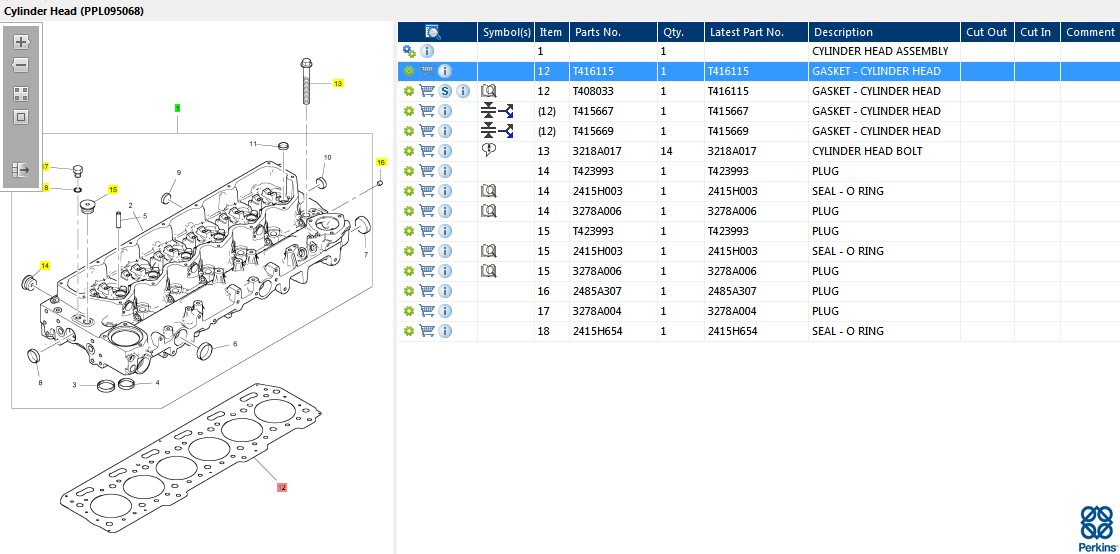
Task: Click the single-square fit view icon
Action: pyautogui.click(x=21, y=117)
